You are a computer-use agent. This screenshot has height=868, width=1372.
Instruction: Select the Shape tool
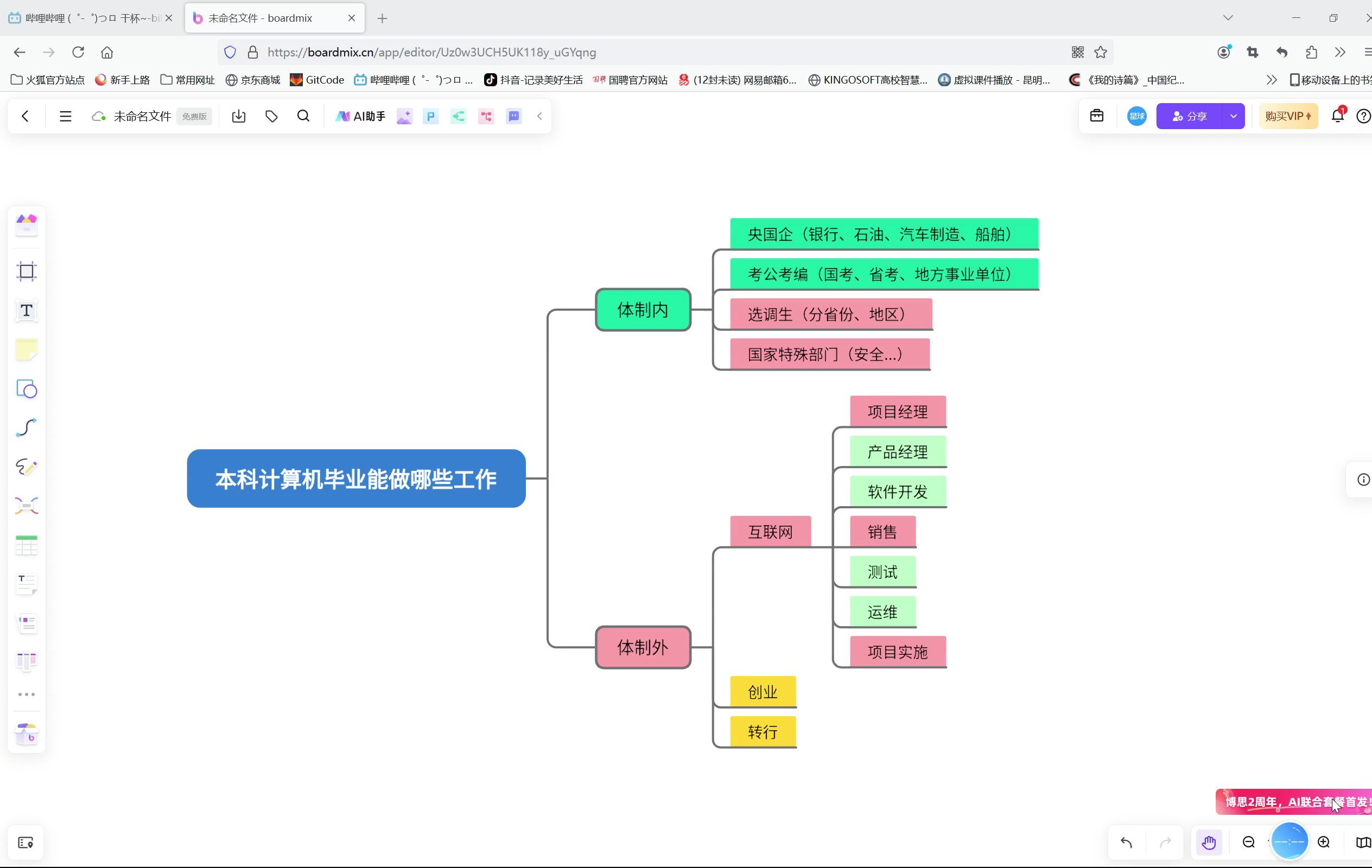(27, 389)
